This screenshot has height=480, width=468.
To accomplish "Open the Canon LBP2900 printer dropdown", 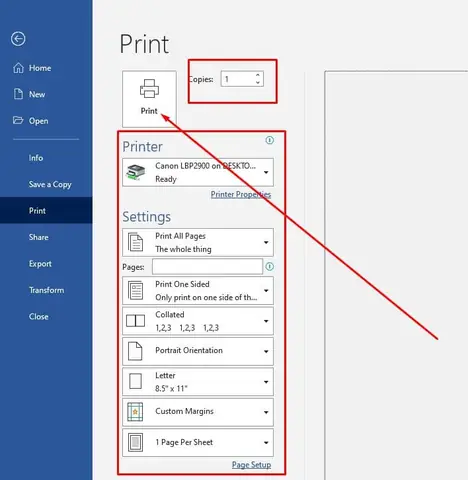I will (198, 172).
